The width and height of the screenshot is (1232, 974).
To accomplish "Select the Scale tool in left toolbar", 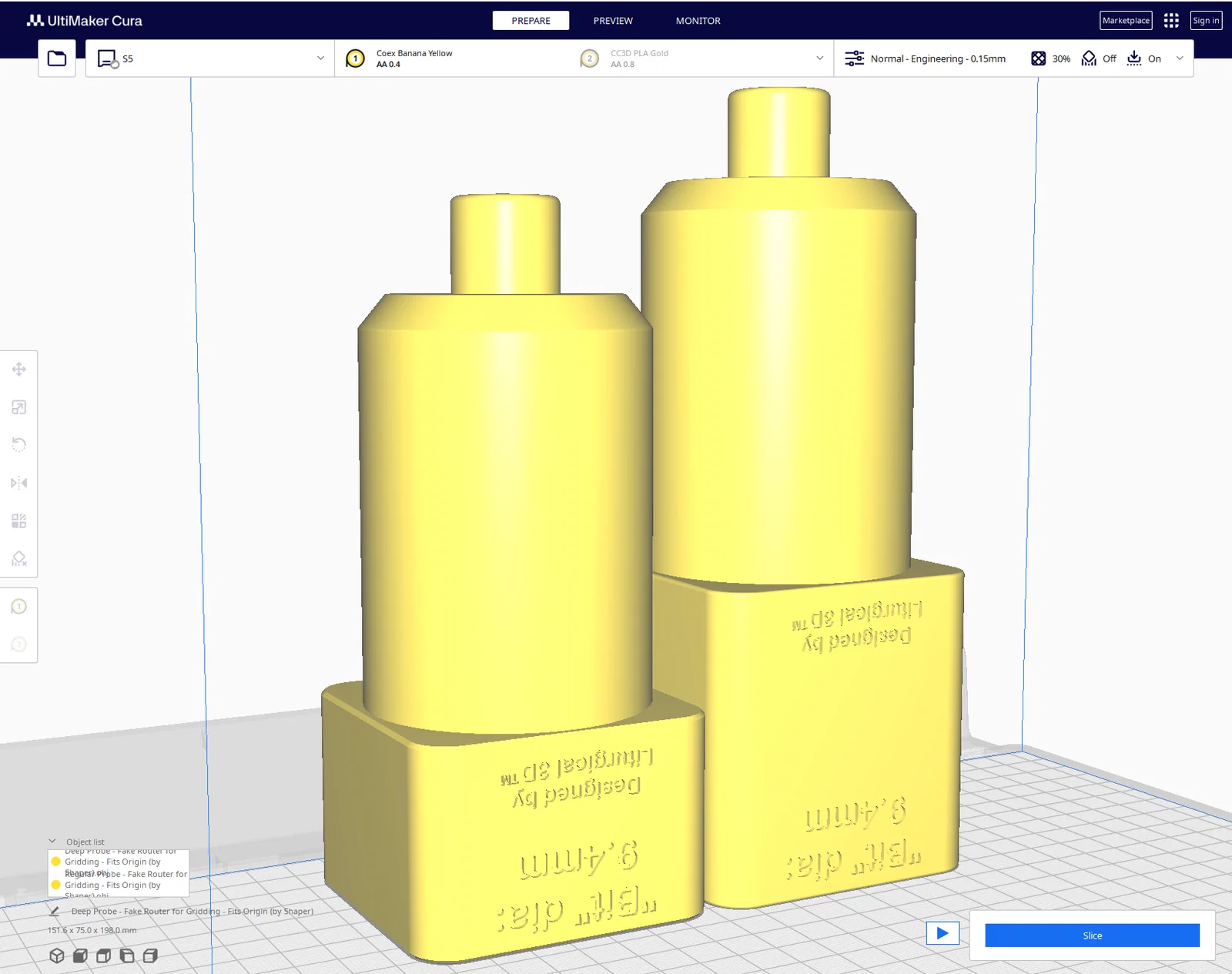I will (x=19, y=407).
